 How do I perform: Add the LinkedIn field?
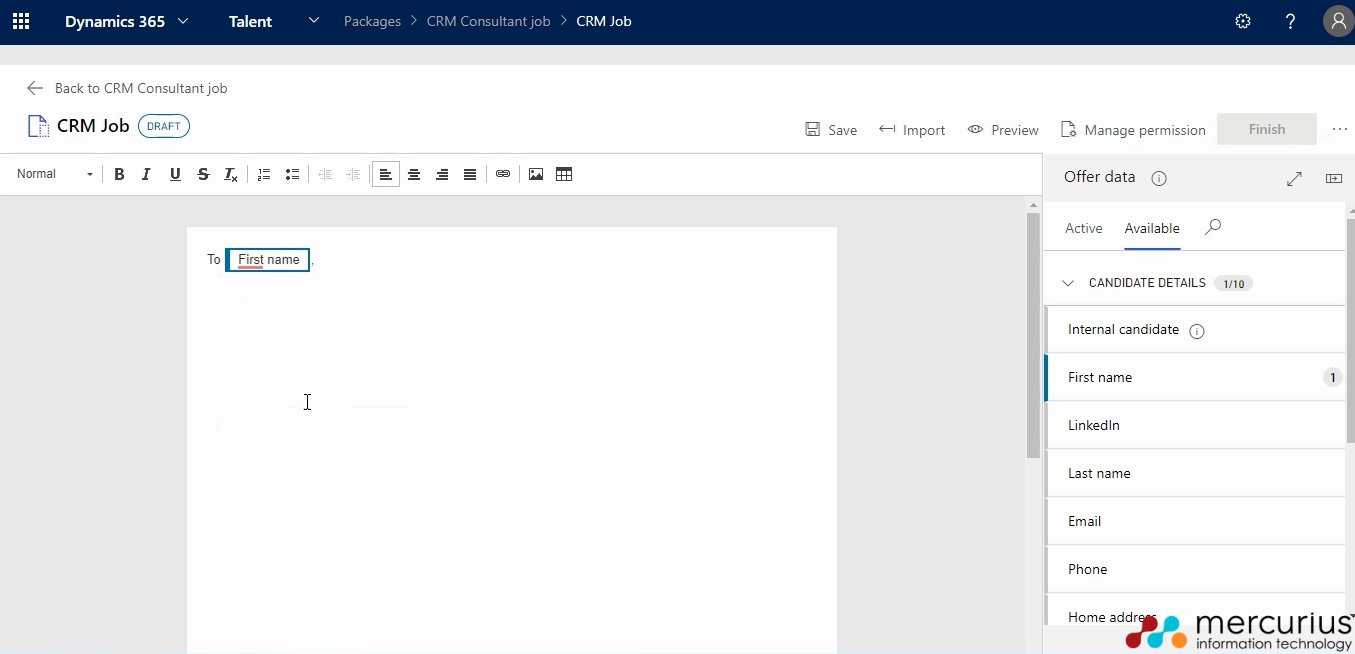pyautogui.click(x=1194, y=425)
